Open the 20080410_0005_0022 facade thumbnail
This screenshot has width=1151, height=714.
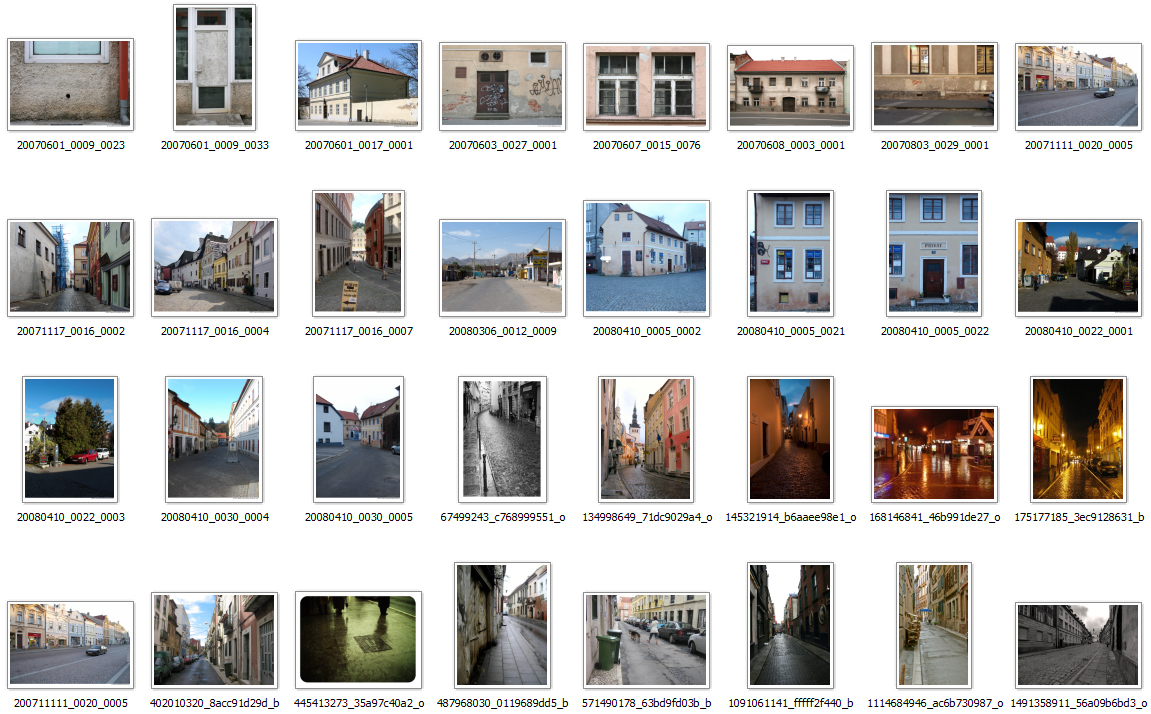(x=934, y=253)
